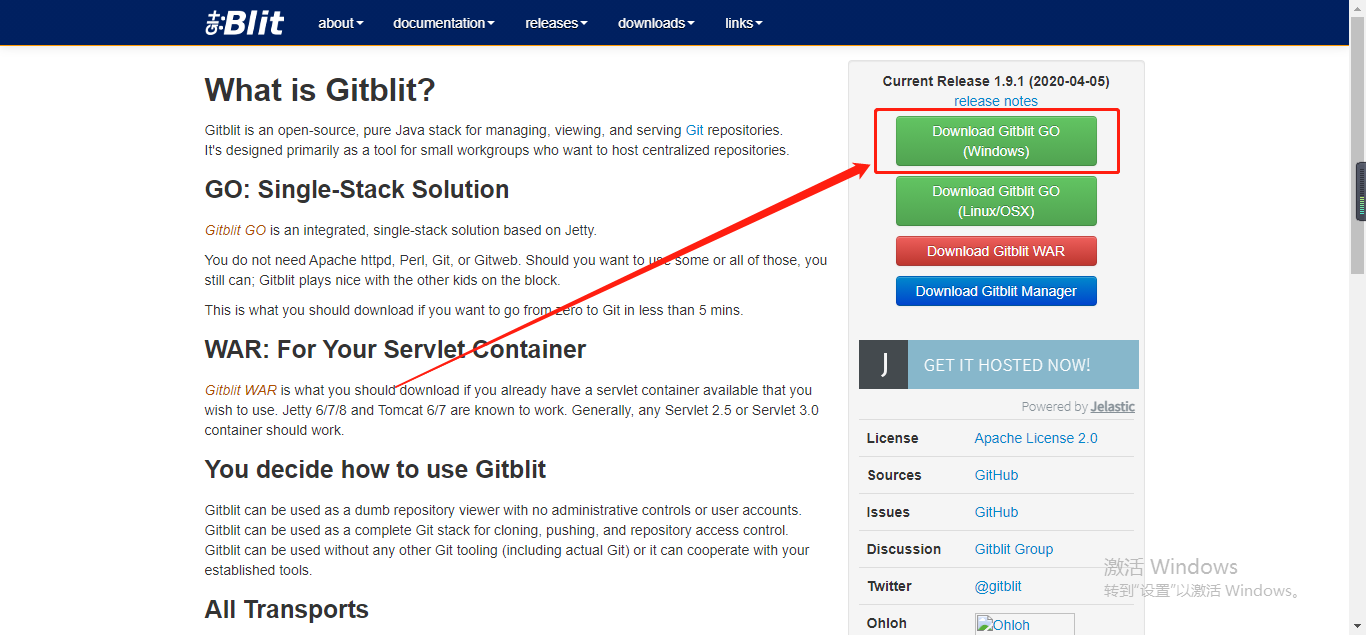This screenshot has width=1366, height=635.
Task: Click the Twitter row label
Action: (x=889, y=586)
